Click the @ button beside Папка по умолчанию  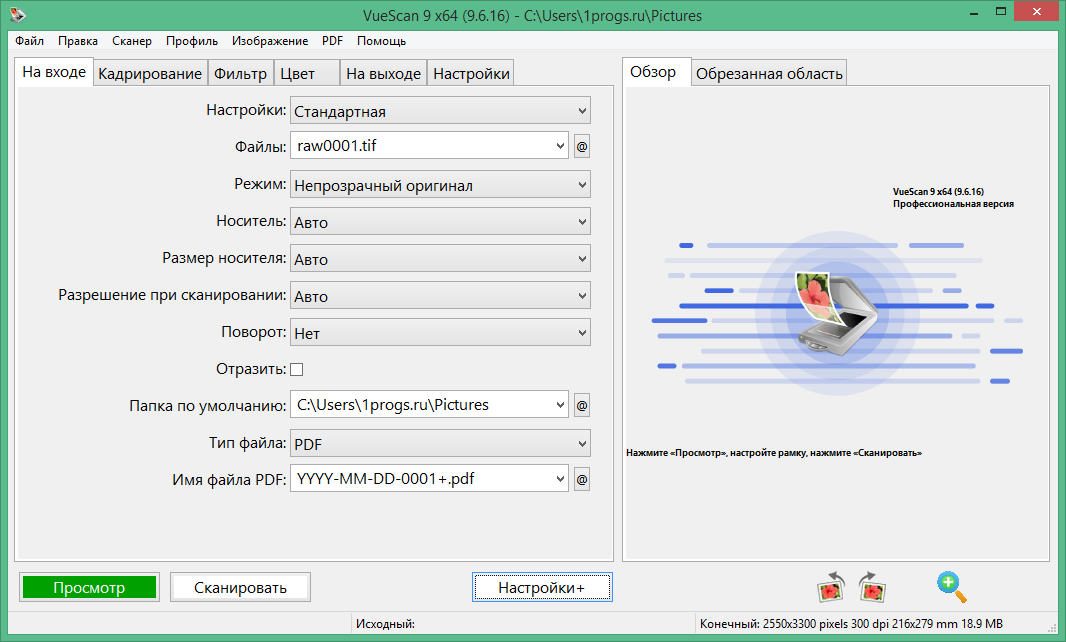click(582, 406)
